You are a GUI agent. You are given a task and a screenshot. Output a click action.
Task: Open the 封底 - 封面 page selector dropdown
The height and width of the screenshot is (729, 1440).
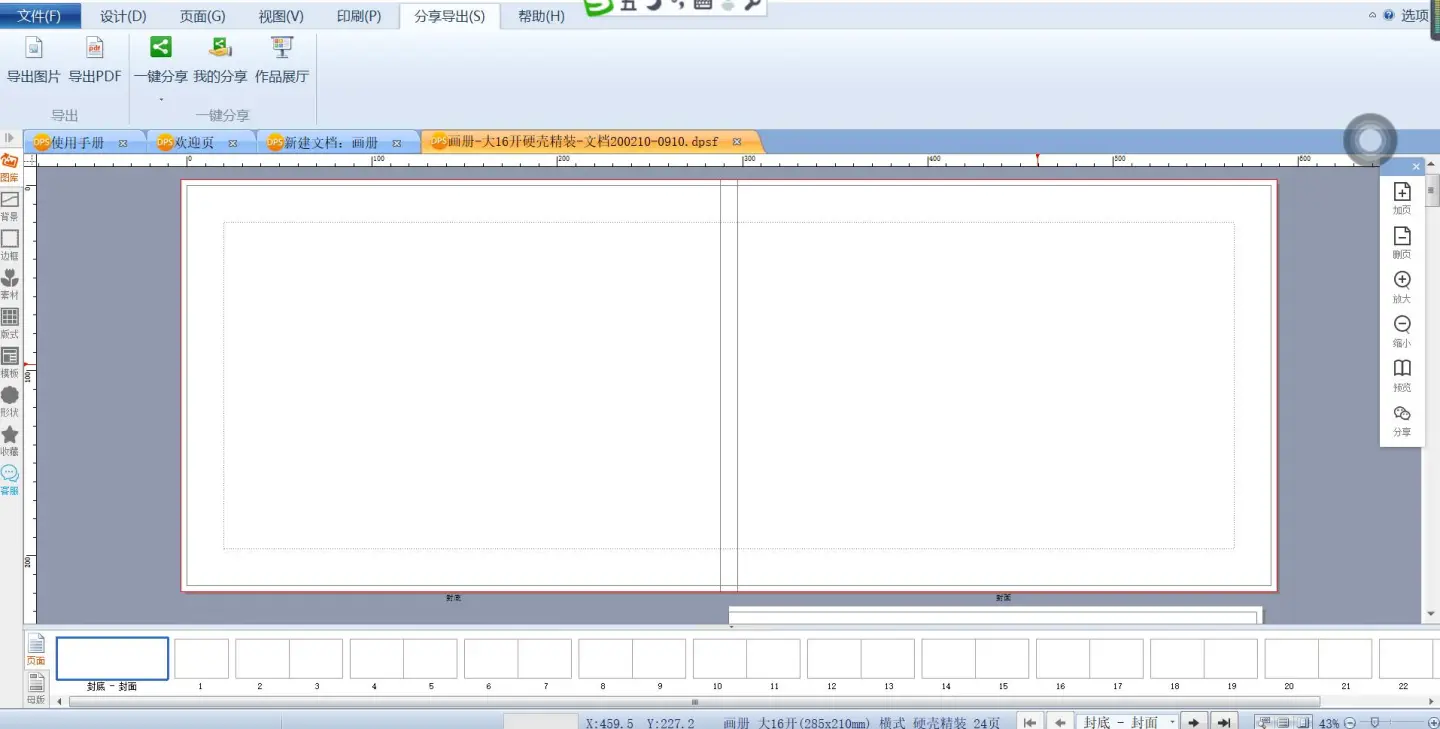[x=1172, y=722]
